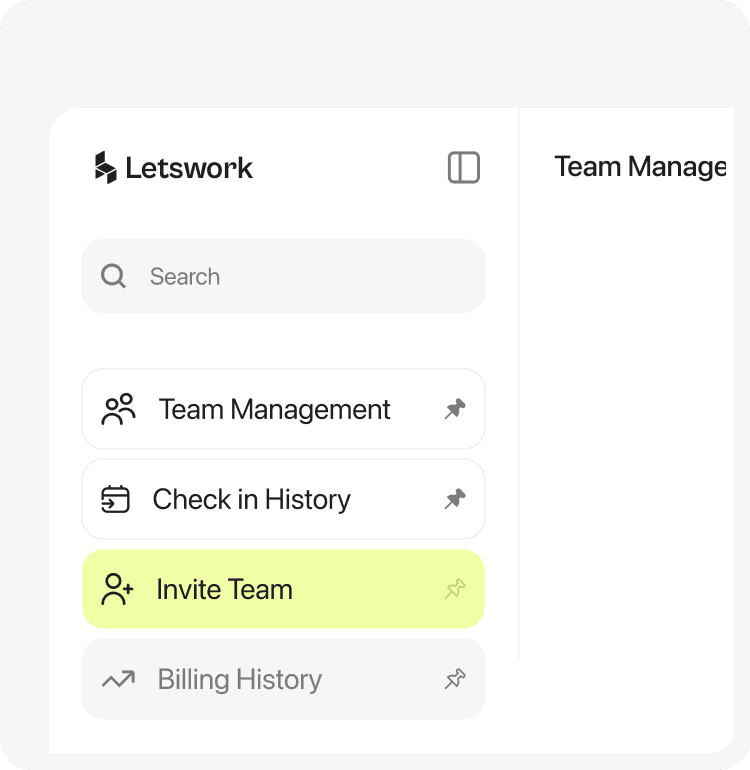Pin the Invite Team item
Screen dimensions: 750x770
(455, 589)
